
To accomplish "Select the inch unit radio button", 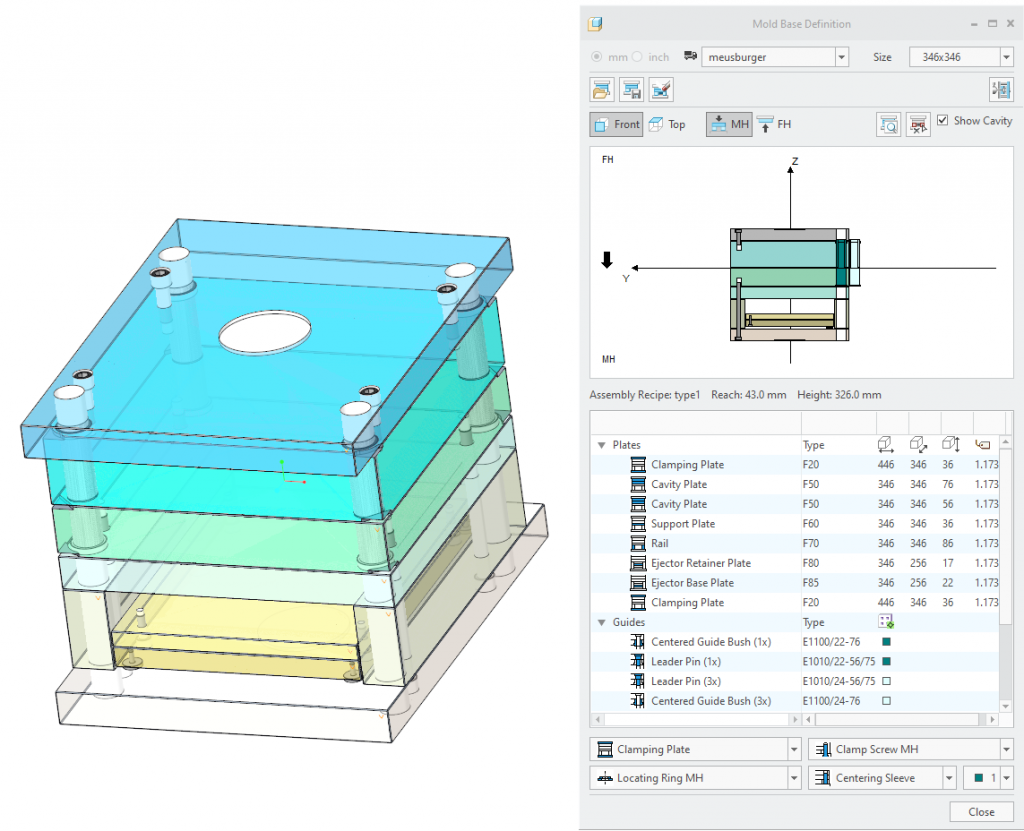I will coord(637,57).
